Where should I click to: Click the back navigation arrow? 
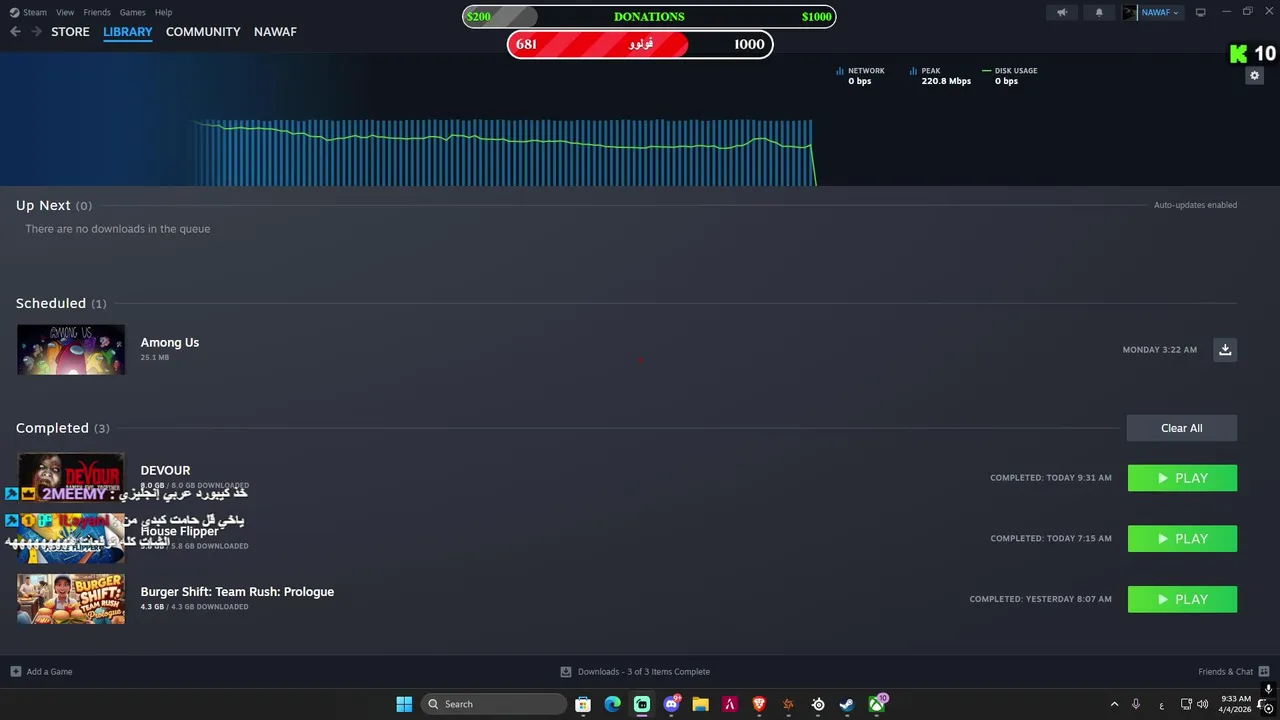(15, 32)
